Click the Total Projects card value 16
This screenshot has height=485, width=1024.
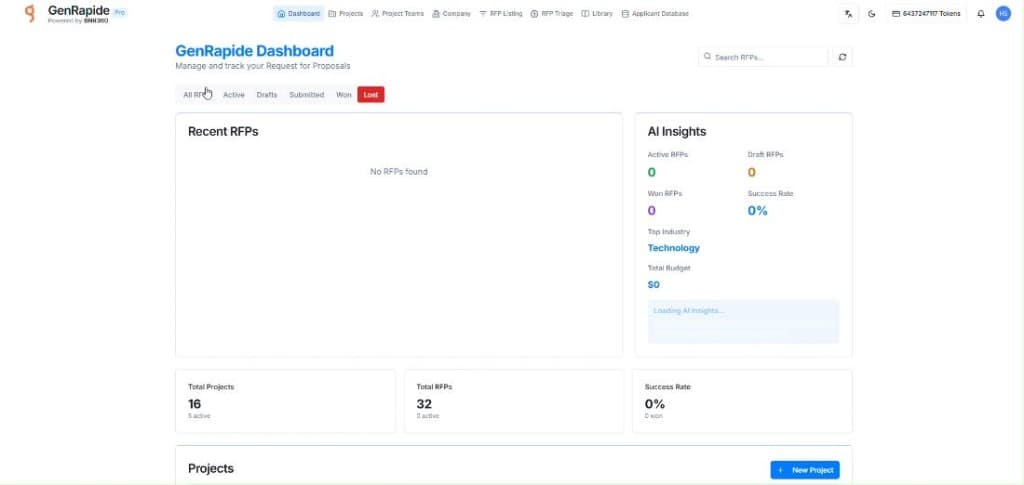[195, 404]
